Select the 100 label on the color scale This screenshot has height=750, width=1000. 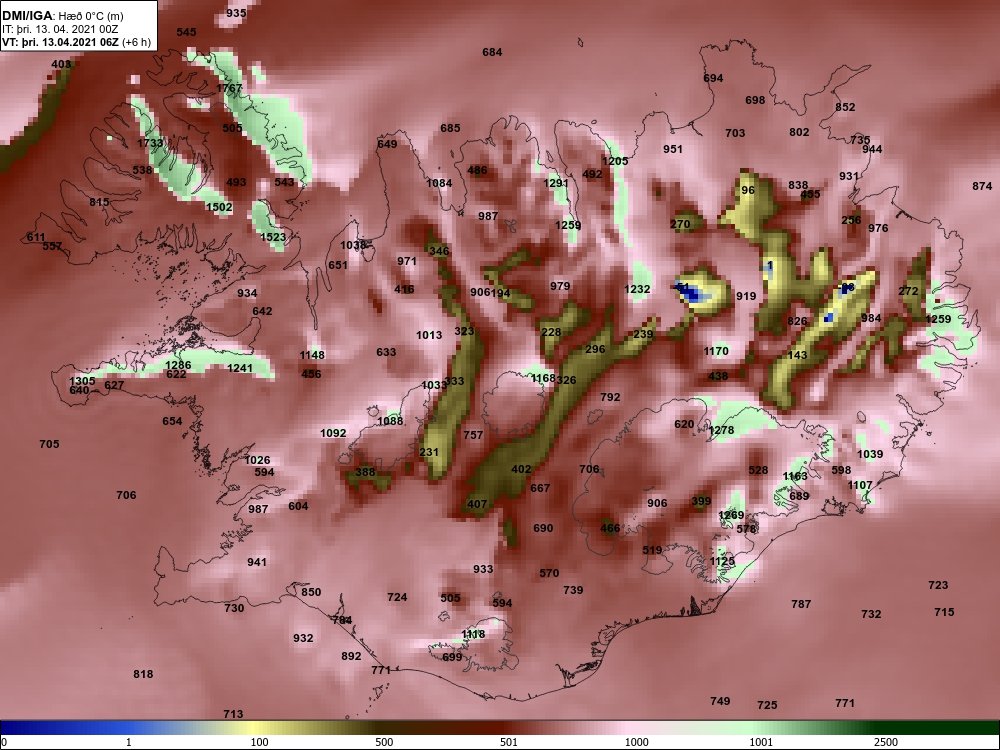tap(259, 742)
